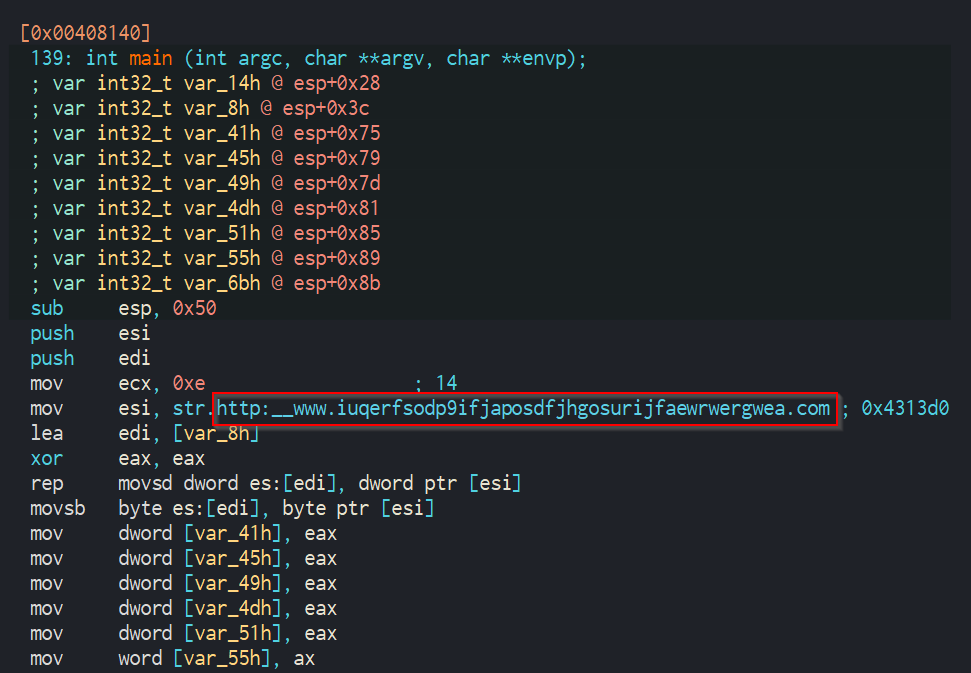Click the http www.iuqerfsodp9ifjaposdfjhgosurijfaewrwergwea.com string

pos(524,409)
